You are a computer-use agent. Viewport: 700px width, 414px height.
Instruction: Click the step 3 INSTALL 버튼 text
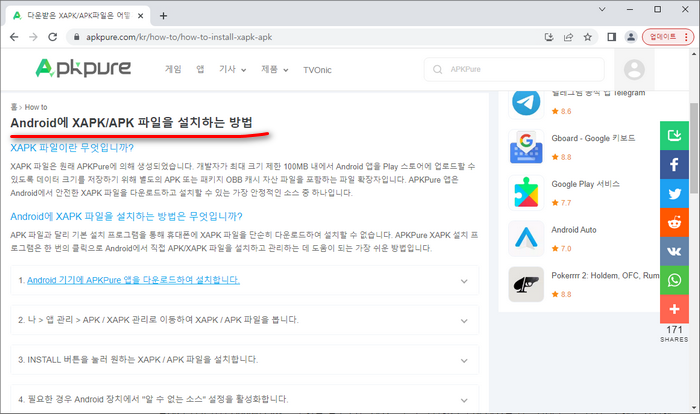(x=138, y=360)
